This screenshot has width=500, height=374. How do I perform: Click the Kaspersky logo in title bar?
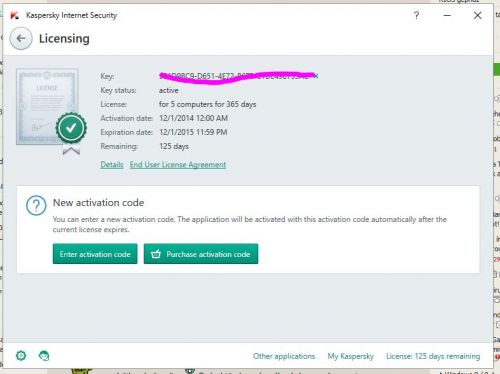point(14,15)
